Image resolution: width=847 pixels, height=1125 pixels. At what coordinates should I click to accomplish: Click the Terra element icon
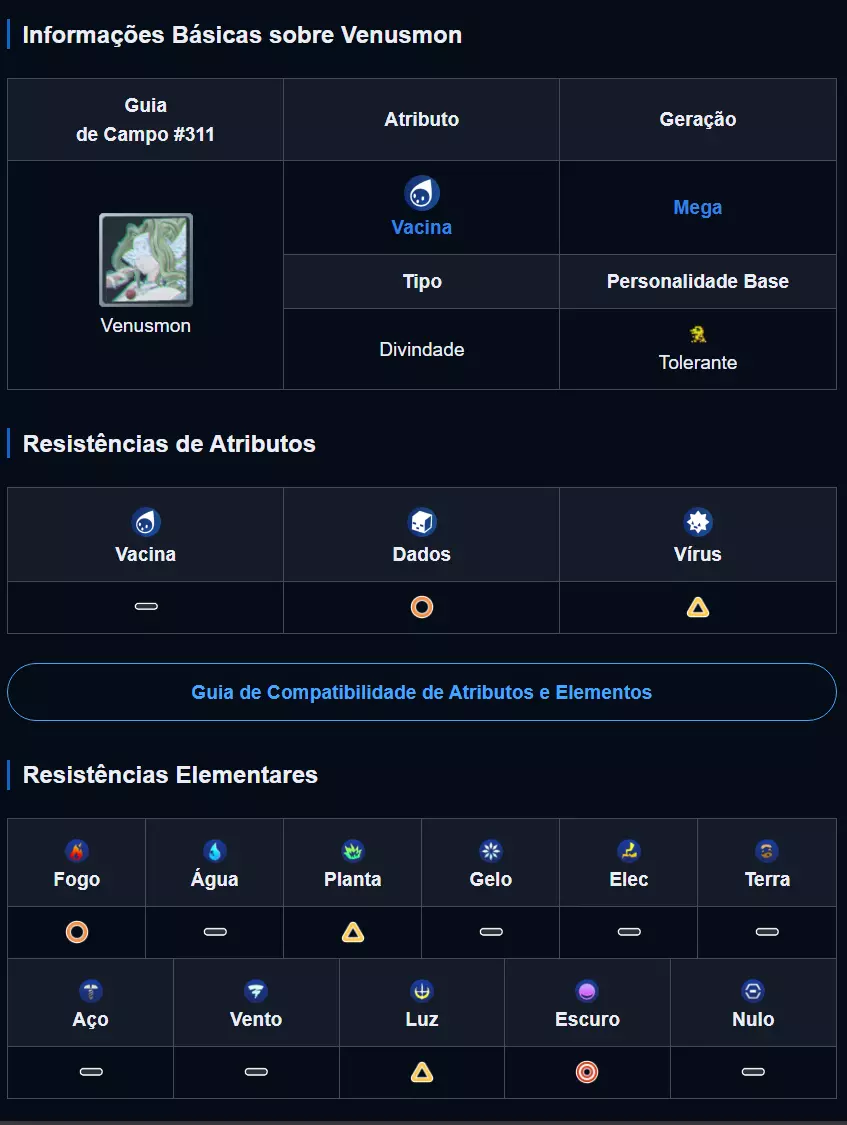click(x=767, y=851)
